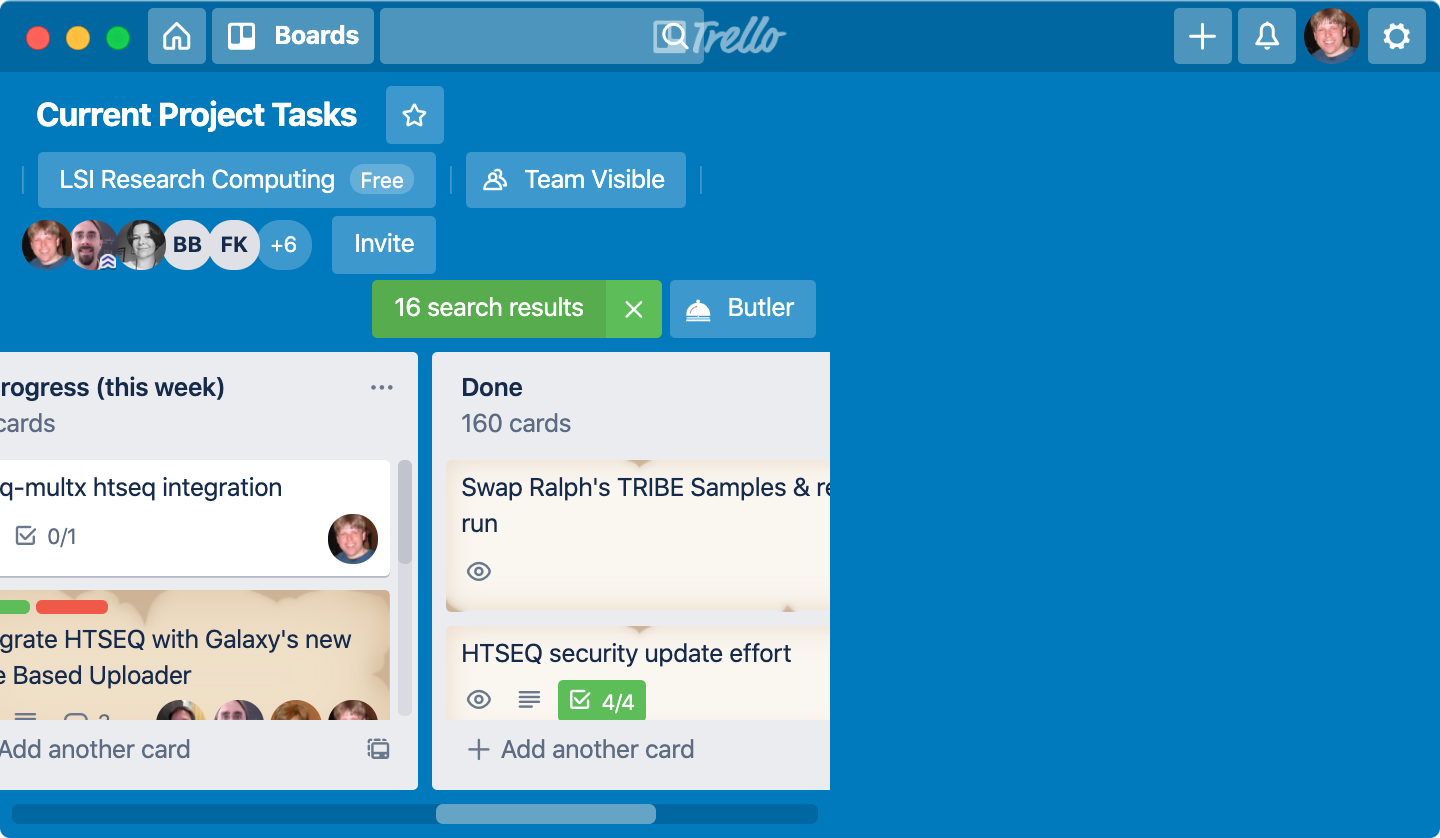This screenshot has height=838, width=1440.
Task: Open the 16 search results filter
Action: coord(489,309)
